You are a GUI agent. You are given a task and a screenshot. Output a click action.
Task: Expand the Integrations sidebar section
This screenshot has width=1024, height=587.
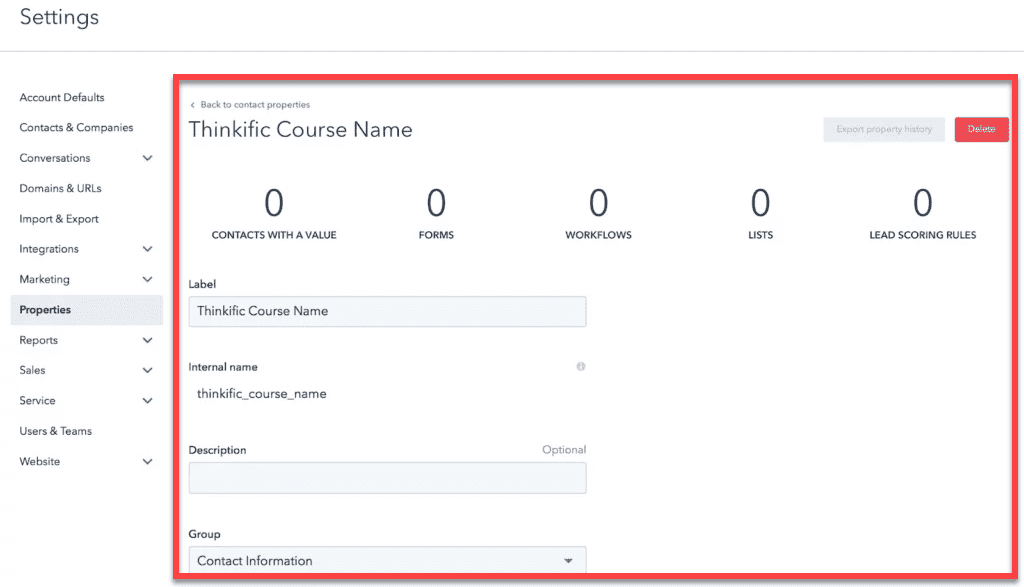click(148, 249)
